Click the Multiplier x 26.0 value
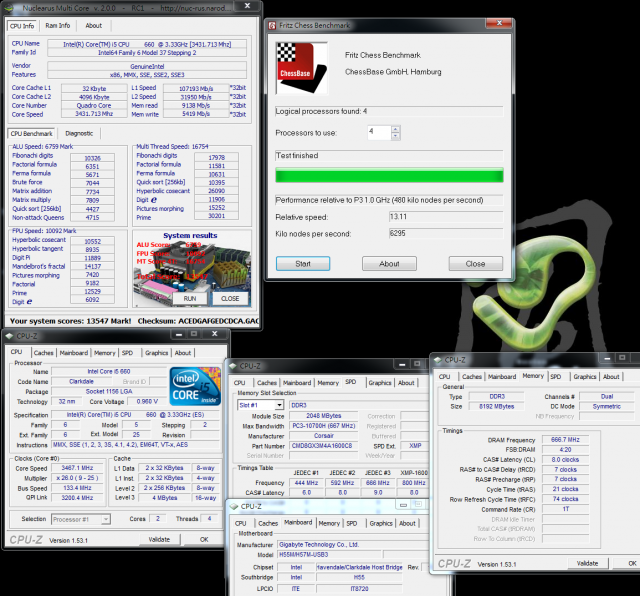The image size is (640, 596). pyautogui.click(x=77, y=478)
